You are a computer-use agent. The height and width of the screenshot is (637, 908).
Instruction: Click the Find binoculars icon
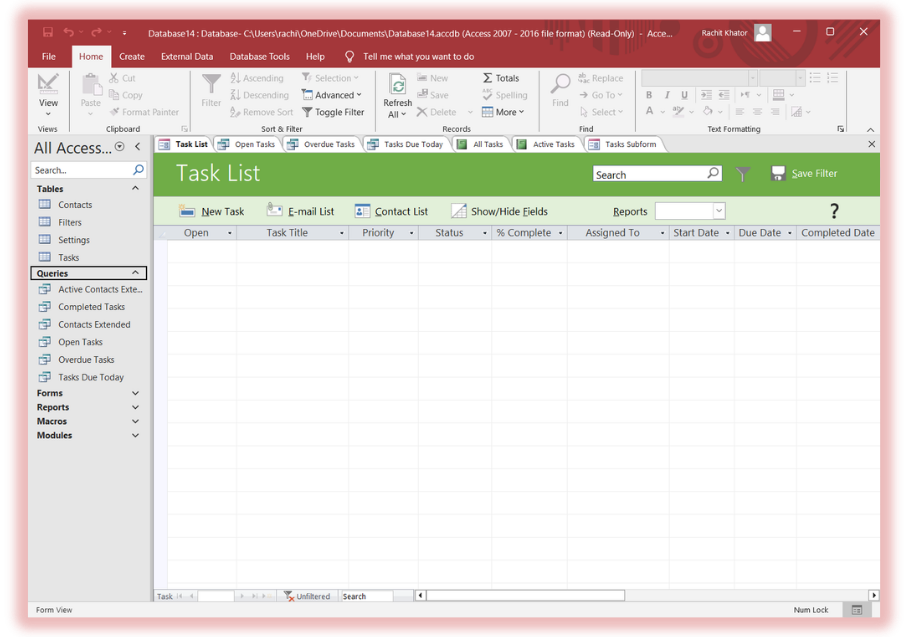[x=560, y=85]
